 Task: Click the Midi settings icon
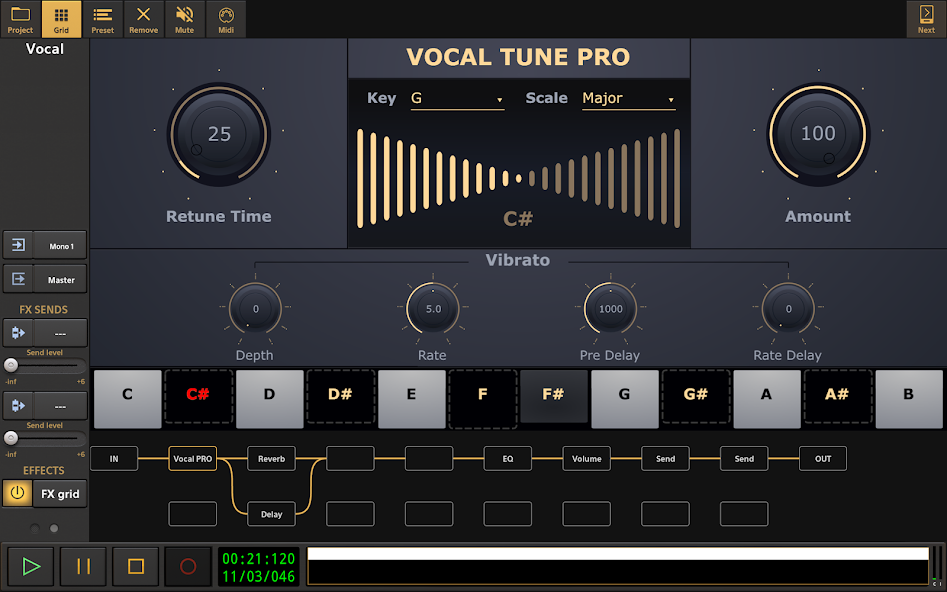click(x=225, y=19)
